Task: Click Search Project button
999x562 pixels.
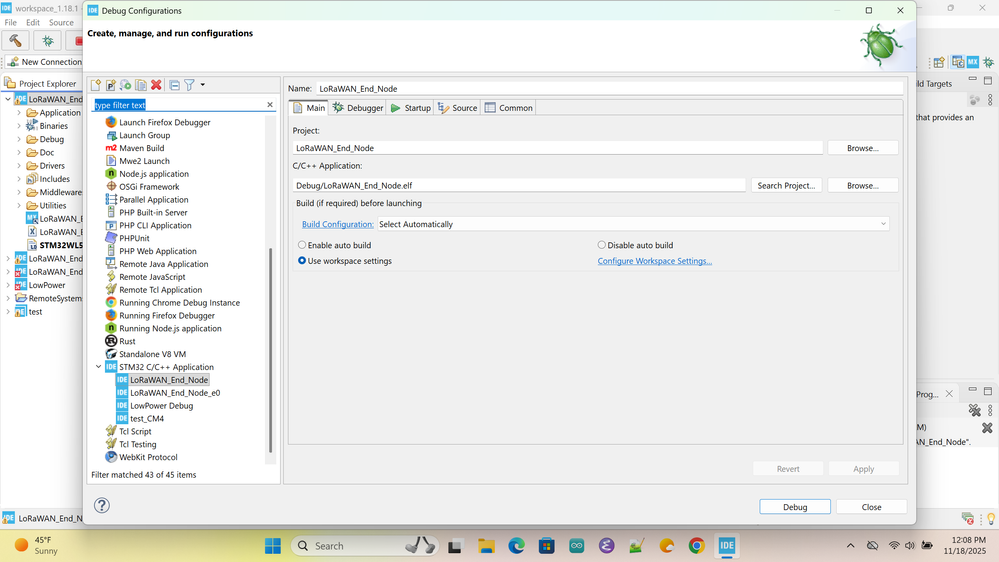Action: click(x=786, y=185)
